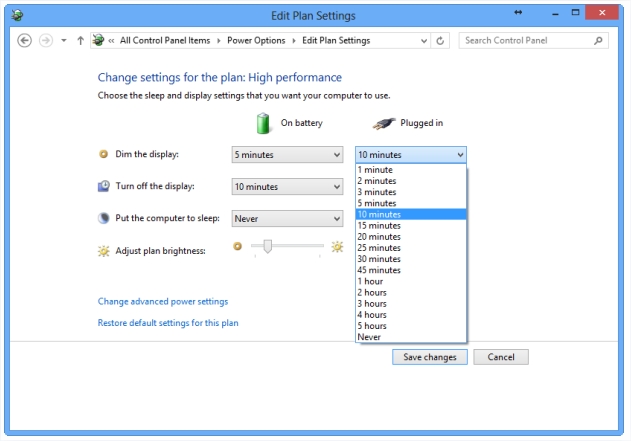Viewport: 631px width, 441px height.
Task: Choose 3 minutes from the list
Action: click(411, 192)
